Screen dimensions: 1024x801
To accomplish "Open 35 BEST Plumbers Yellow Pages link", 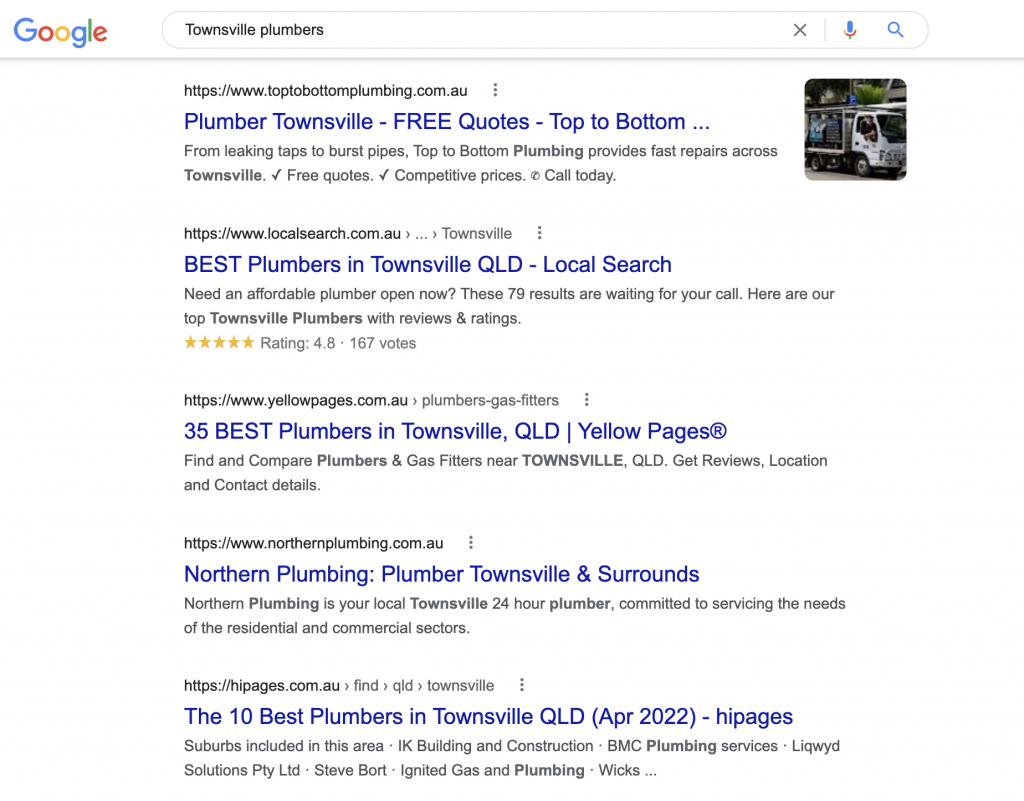I will tap(455, 431).
